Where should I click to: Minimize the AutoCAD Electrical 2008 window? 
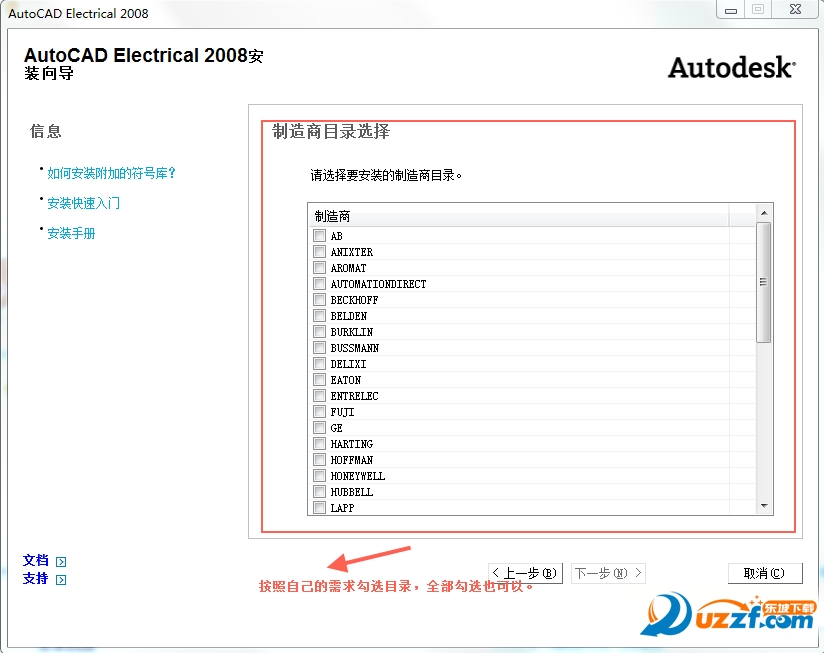click(731, 9)
